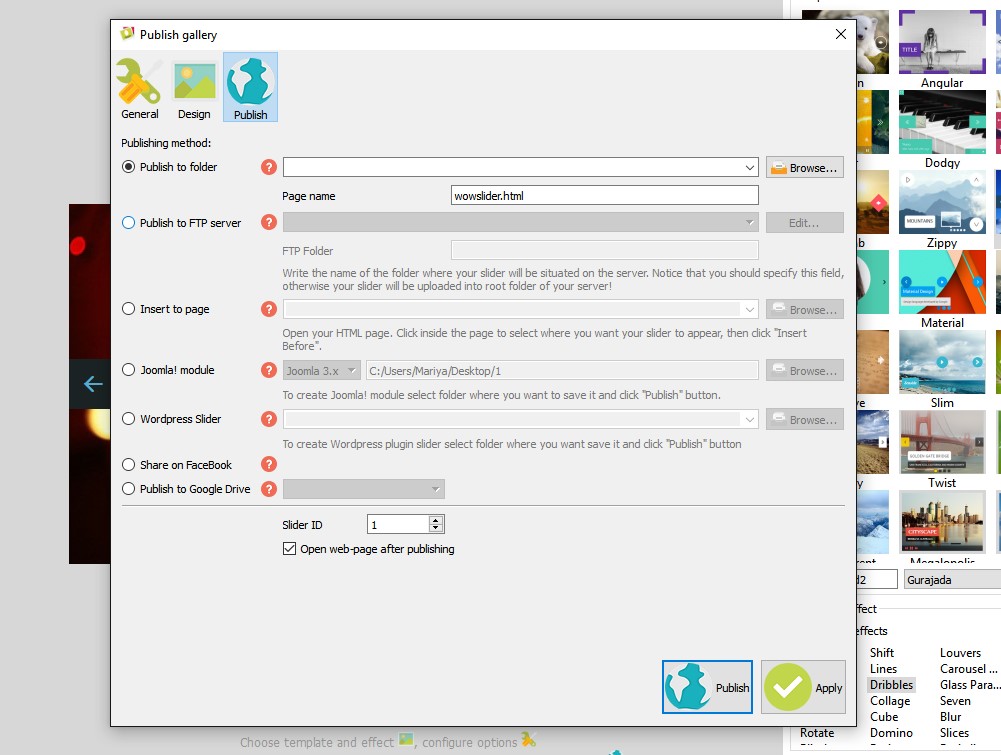Pick the Twist template thumbnail

click(942, 442)
